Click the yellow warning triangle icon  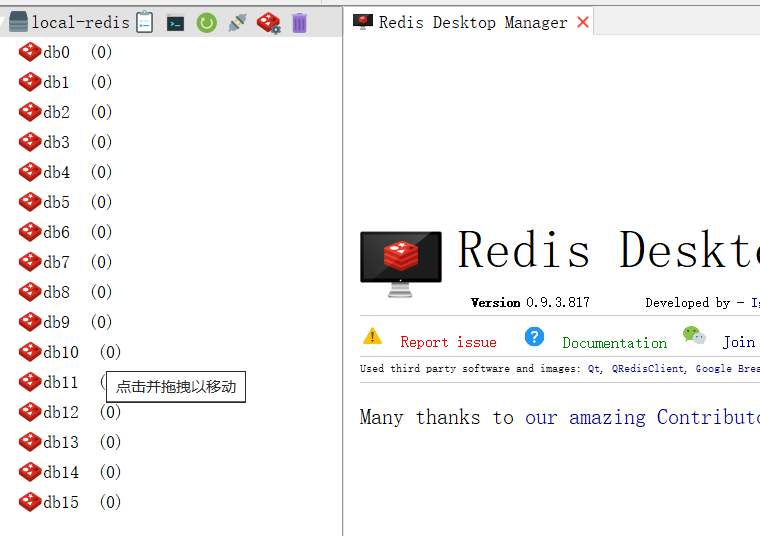tap(372, 336)
